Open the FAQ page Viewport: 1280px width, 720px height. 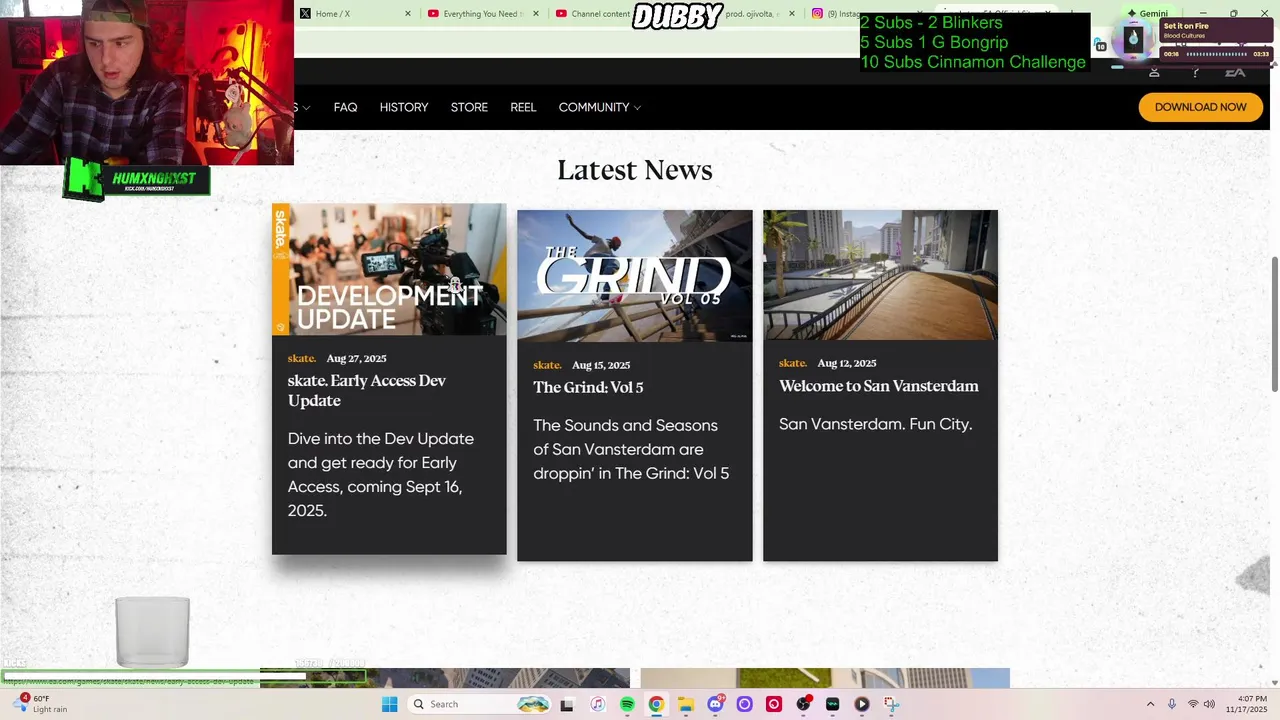[x=345, y=107]
